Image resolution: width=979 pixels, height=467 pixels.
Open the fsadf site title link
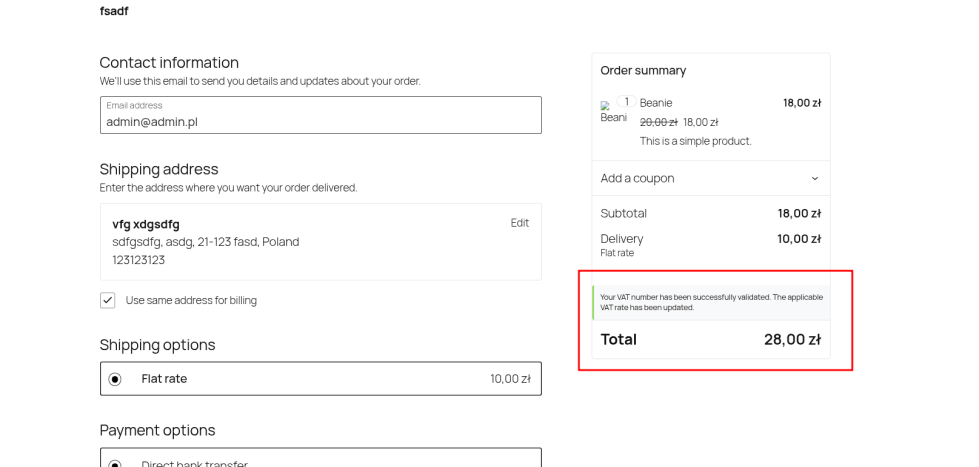114,11
